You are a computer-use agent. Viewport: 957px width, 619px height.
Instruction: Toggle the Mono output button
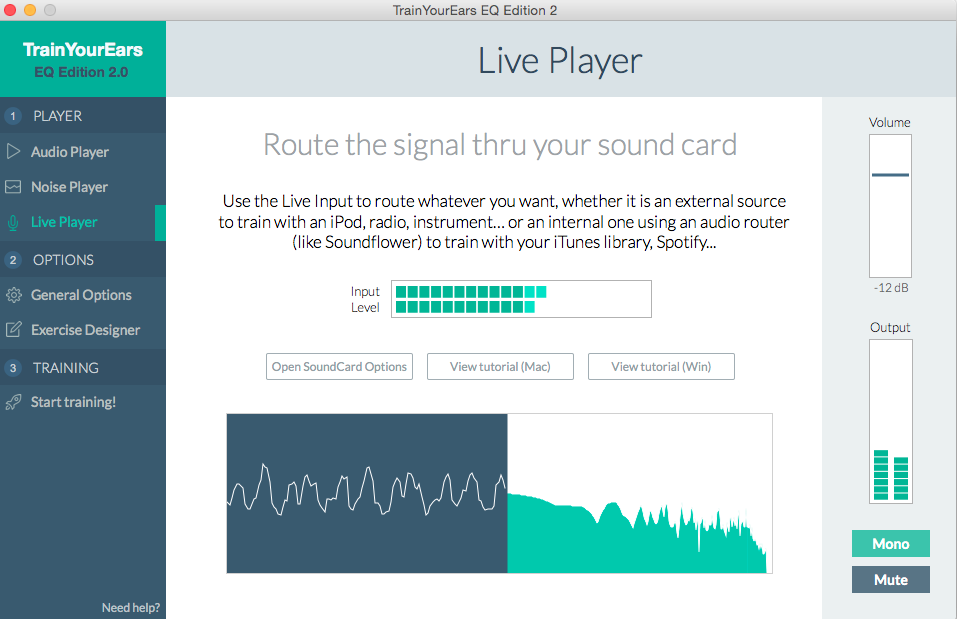(890, 544)
